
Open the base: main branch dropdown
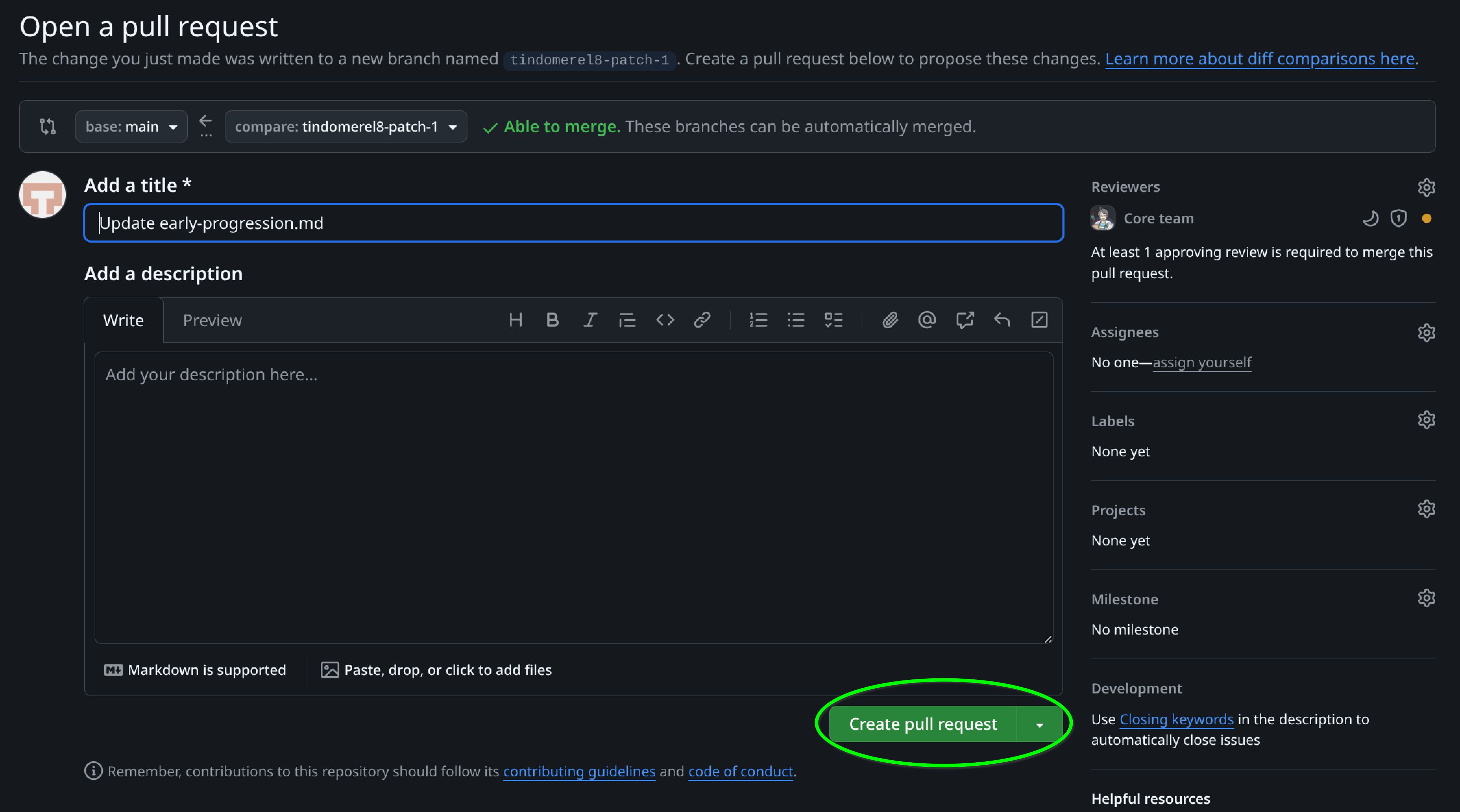(x=132, y=126)
